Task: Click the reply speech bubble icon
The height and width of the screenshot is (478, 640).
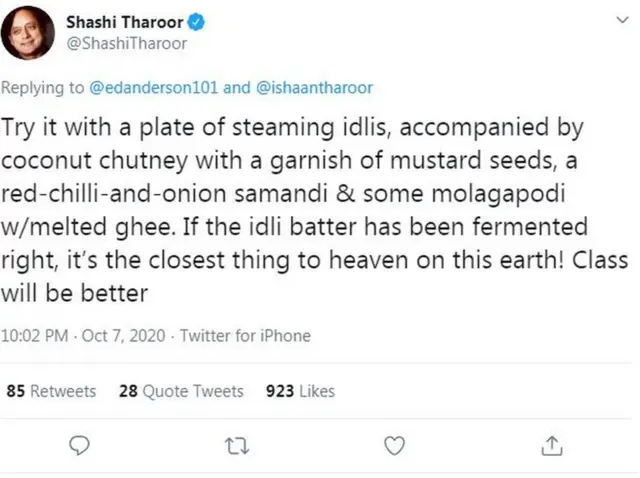Action: tap(82, 444)
